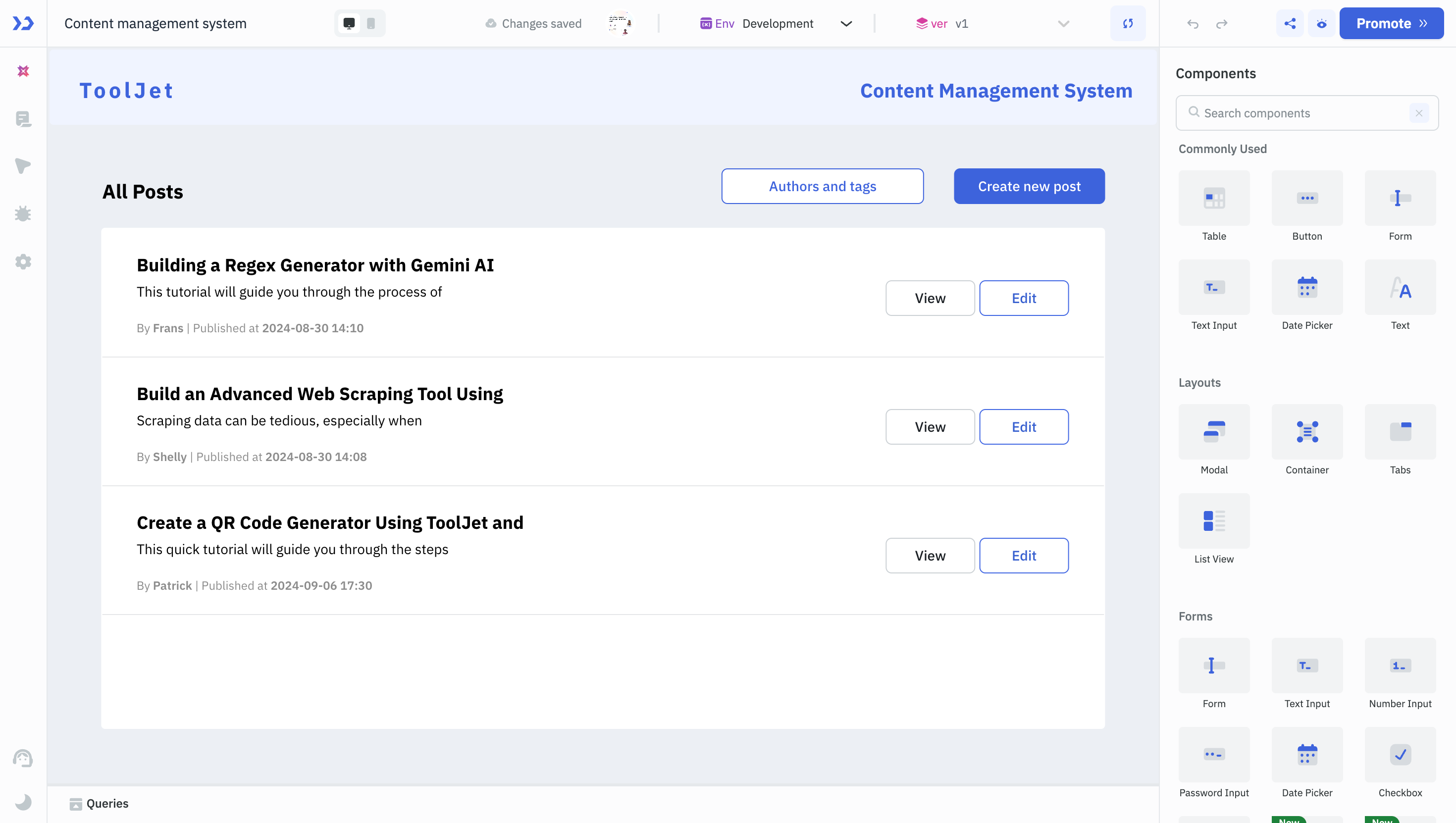Viewport: 1456px width, 823px height.
Task: Click the Authors and tags button
Action: 822,186
